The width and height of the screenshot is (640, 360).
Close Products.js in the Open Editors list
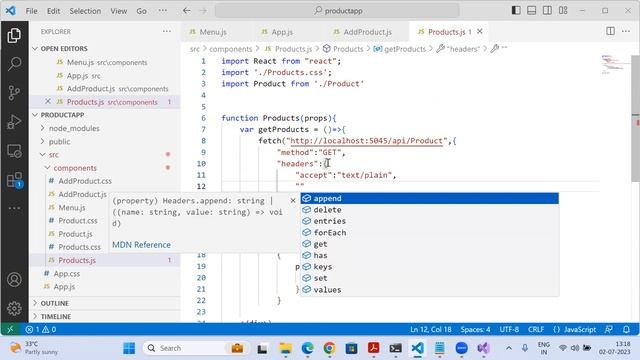click(48, 102)
